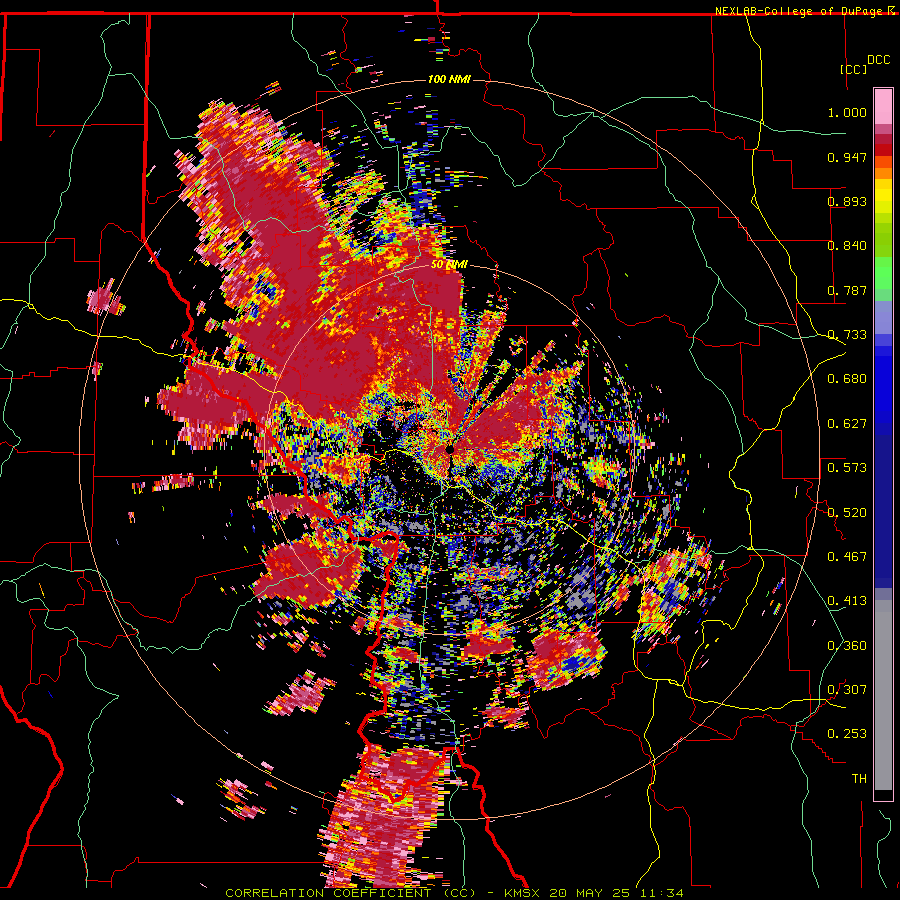Click the 0.627 scale value
Screen dimensions: 900x900
tap(847, 424)
